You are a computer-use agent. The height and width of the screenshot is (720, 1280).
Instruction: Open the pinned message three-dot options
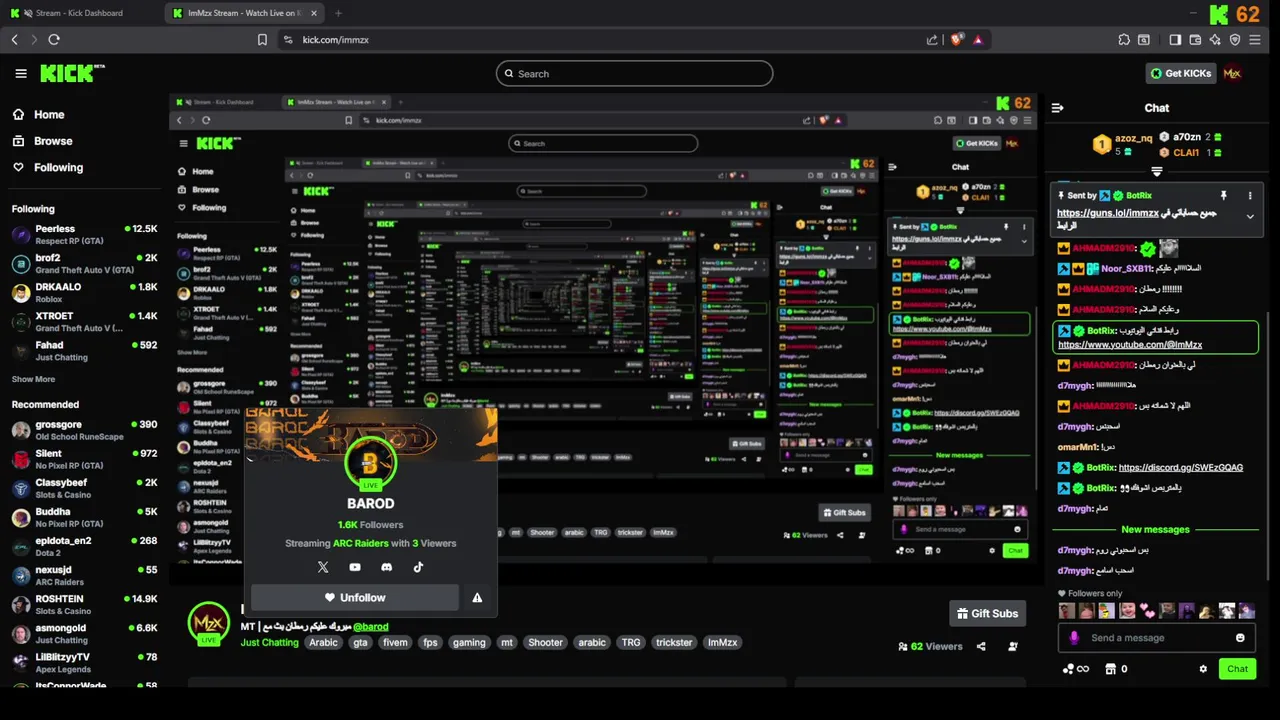(1249, 196)
